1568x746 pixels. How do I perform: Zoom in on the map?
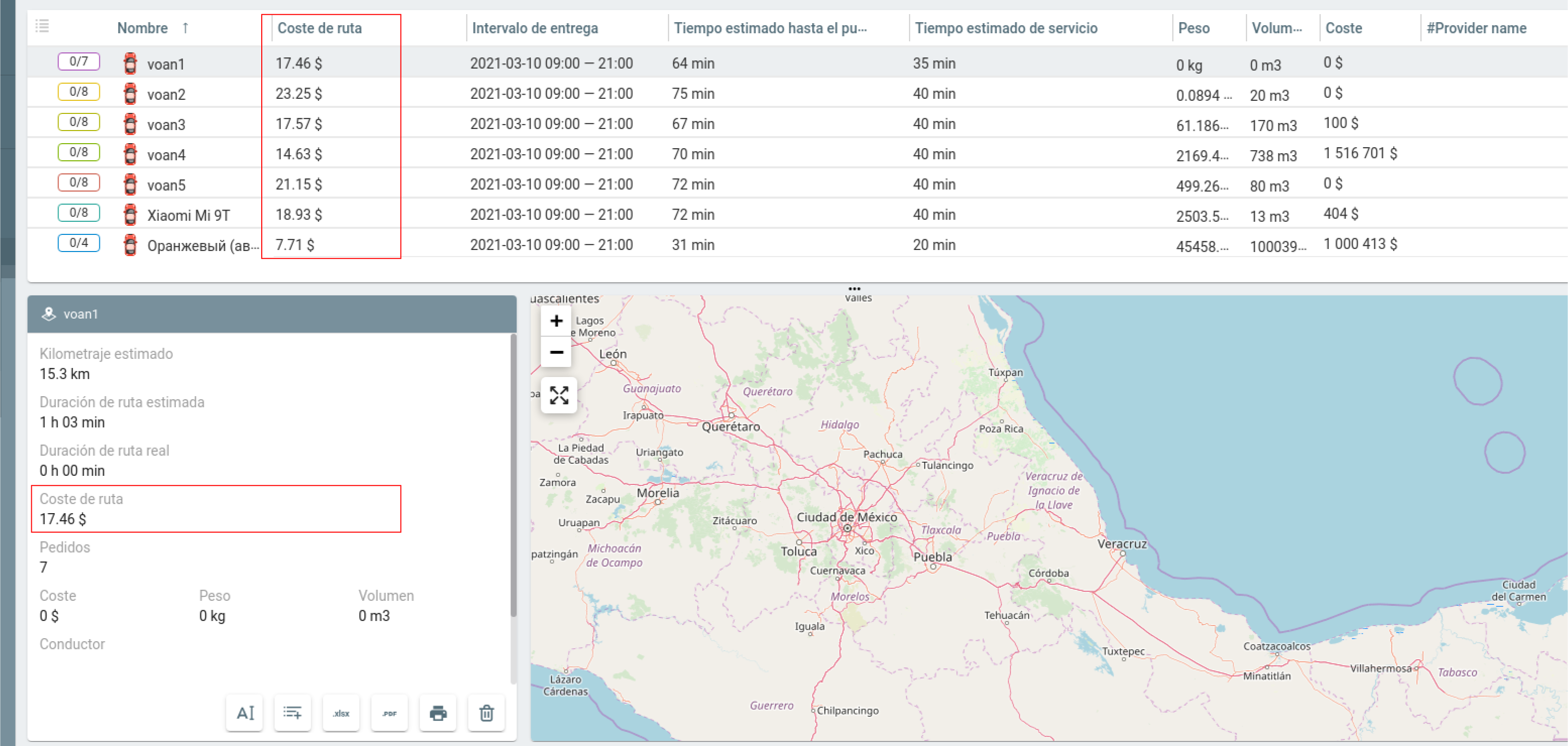point(556,321)
